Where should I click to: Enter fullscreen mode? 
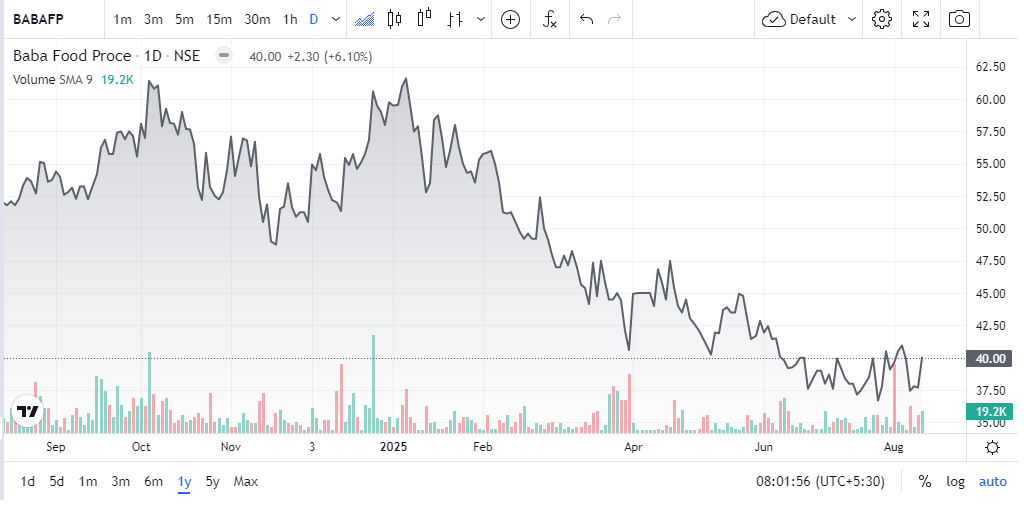921,19
